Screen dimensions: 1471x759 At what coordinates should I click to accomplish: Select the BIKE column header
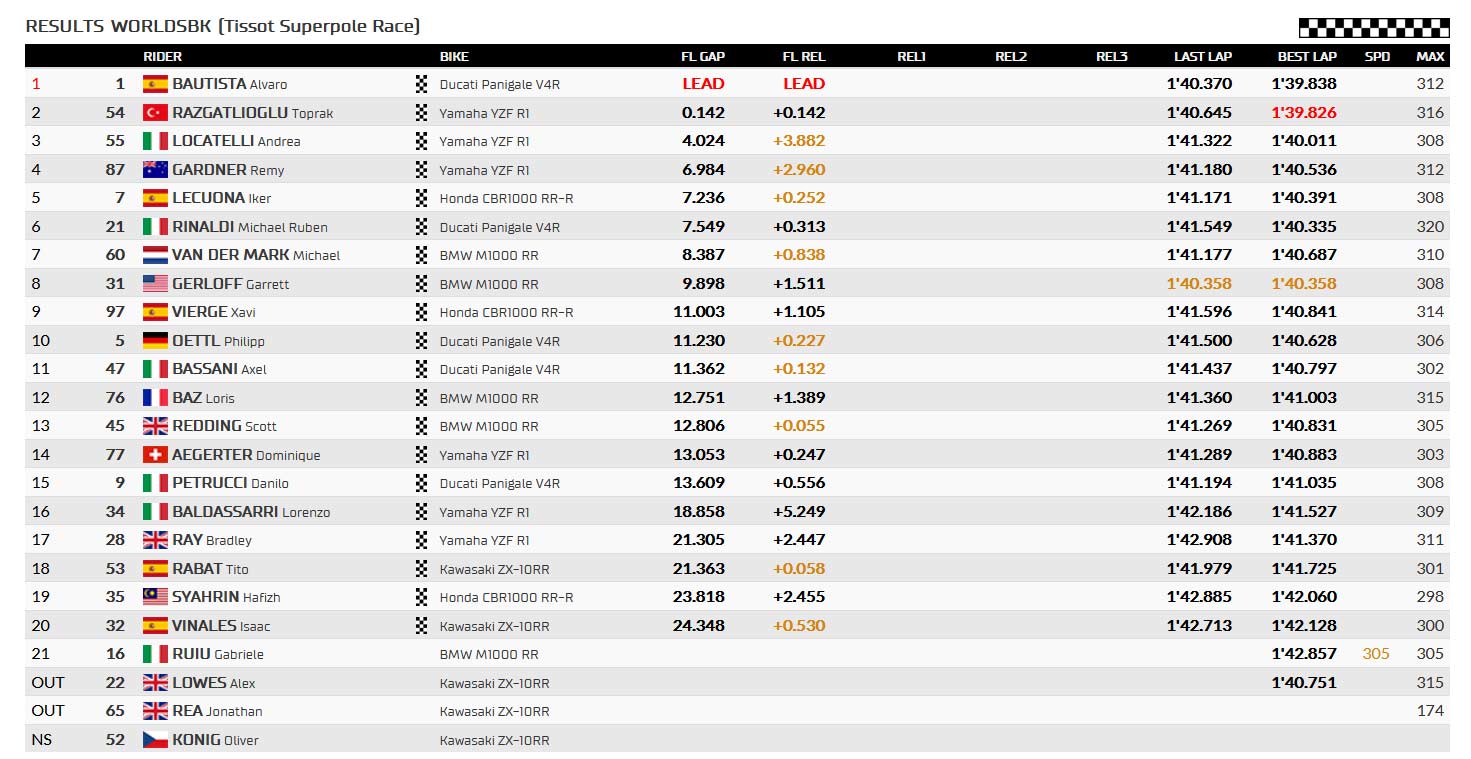(454, 56)
